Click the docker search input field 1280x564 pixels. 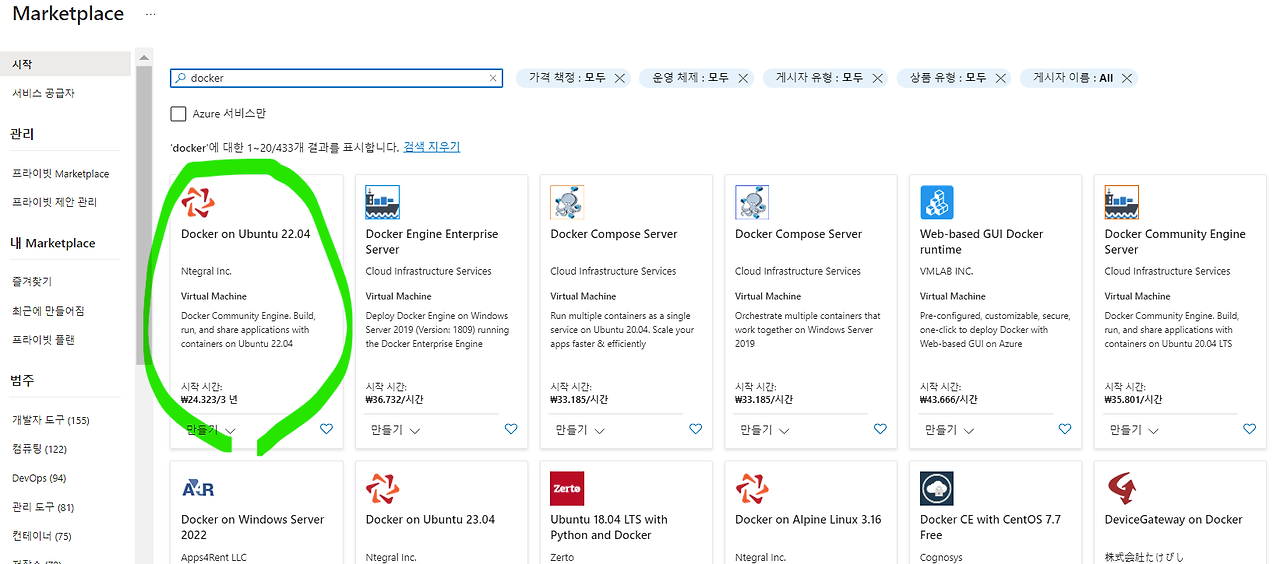[336, 78]
